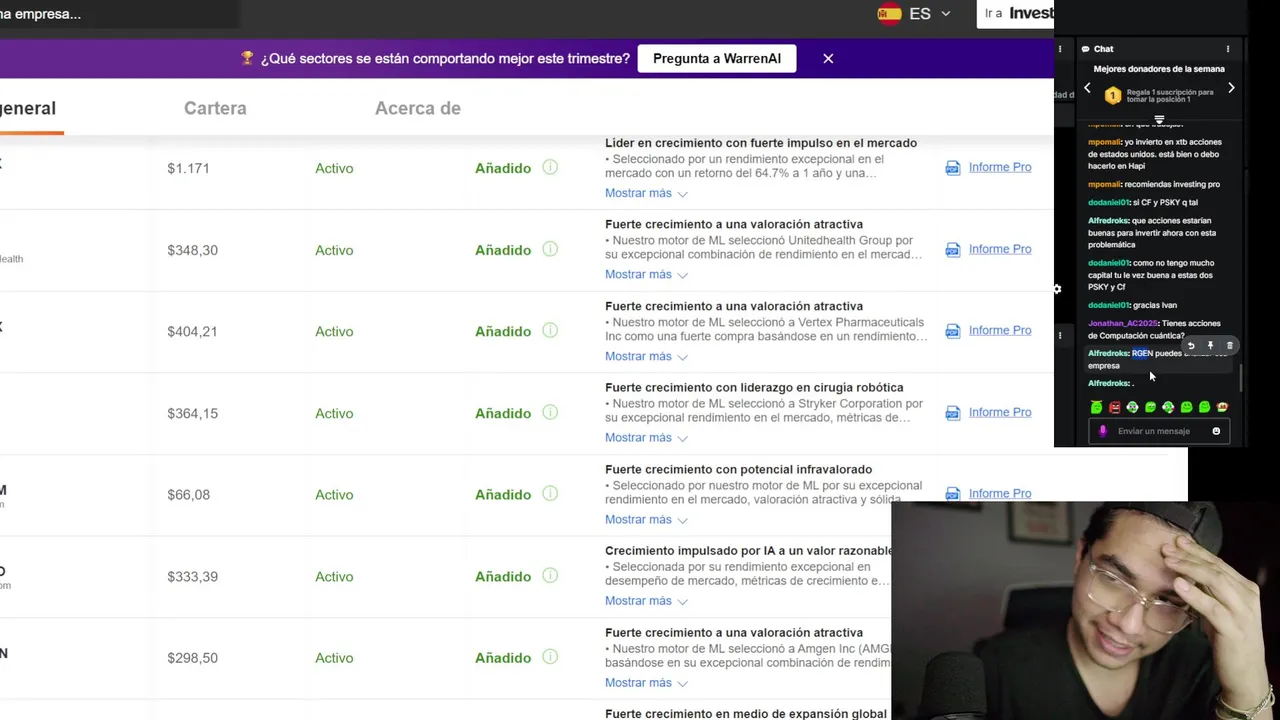Expand Mostrar más for Vertex Pharmaceuticals description
Screen dimensions: 1280x720
tap(646, 356)
